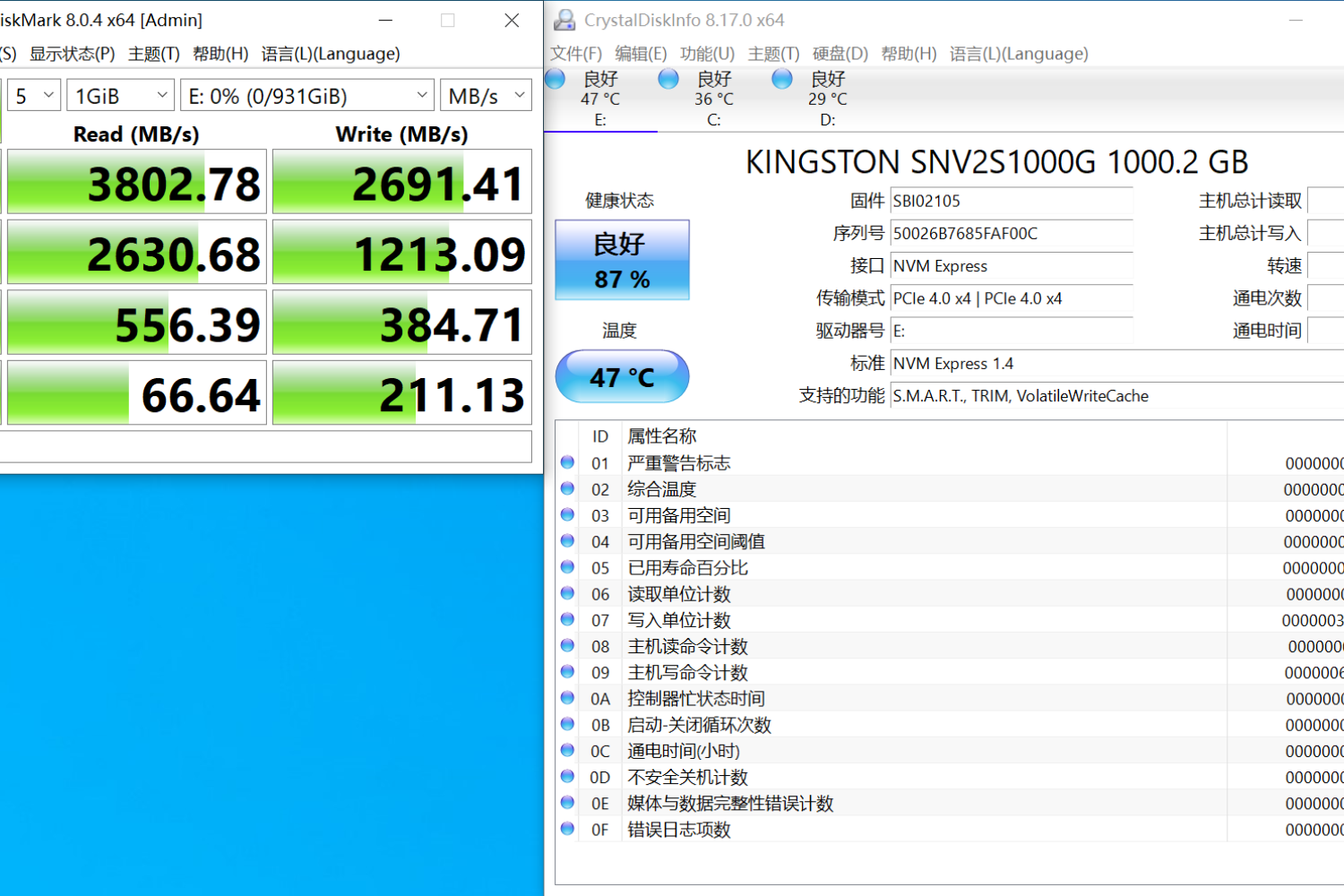This screenshot has height=896, width=1344.
Task: Click status orb for attribute 09 主机写命令计数
Action: [567, 671]
